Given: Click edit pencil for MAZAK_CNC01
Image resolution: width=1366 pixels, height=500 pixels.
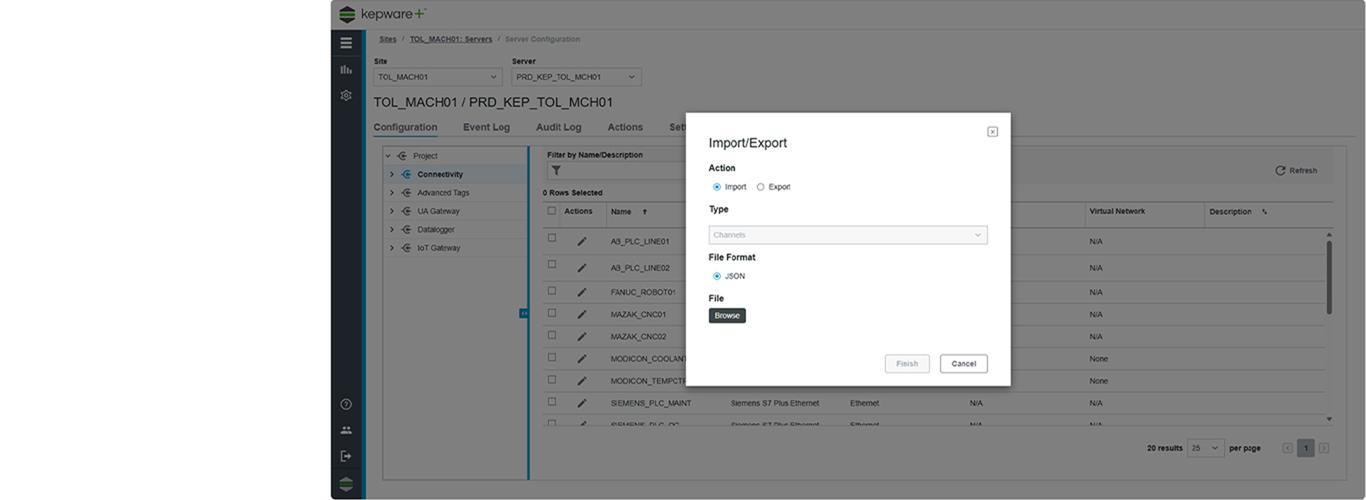Looking at the screenshot, I should tap(582, 314).
